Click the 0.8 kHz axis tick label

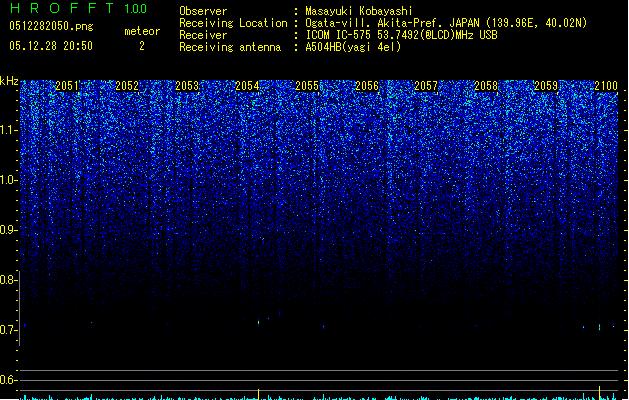point(9,280)
